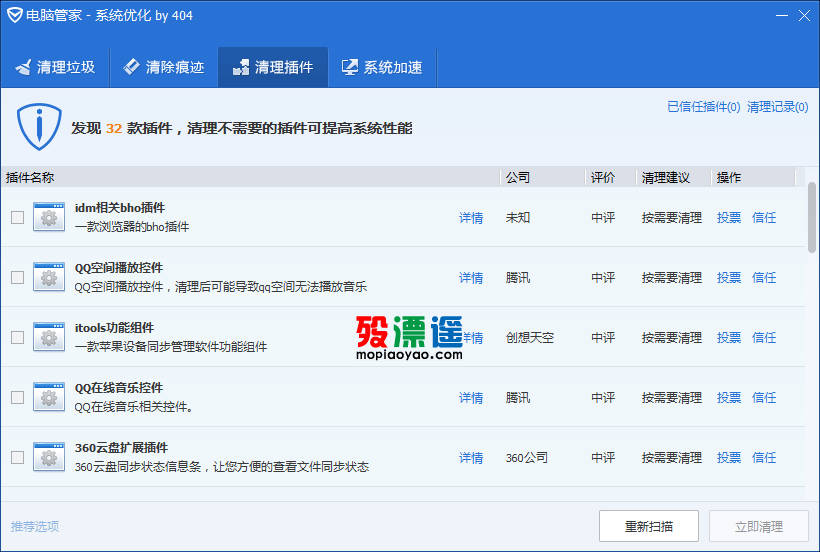This screenshot has height=552, width=820.
Task: Open 清理记录(0) link
Action: (x=778, y=107)
